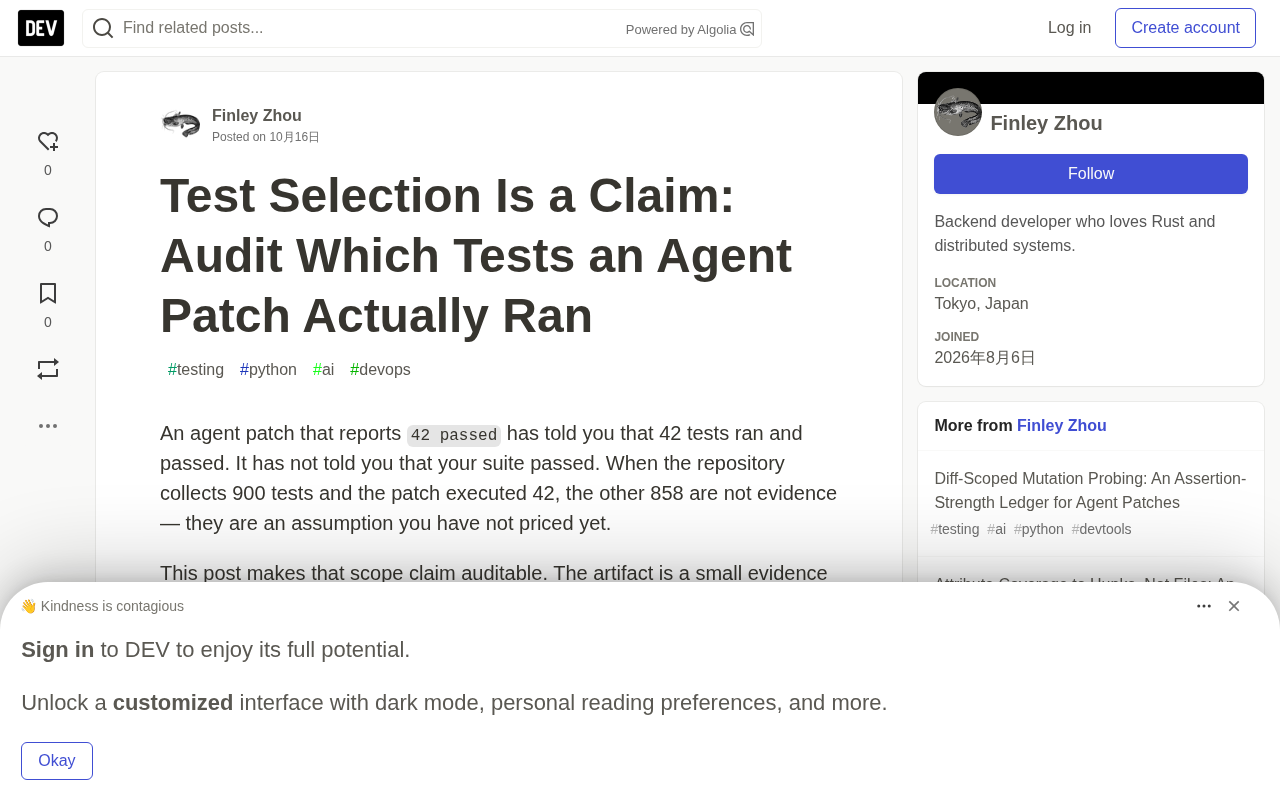Click the boost repost arrows icon

point(48,369)
